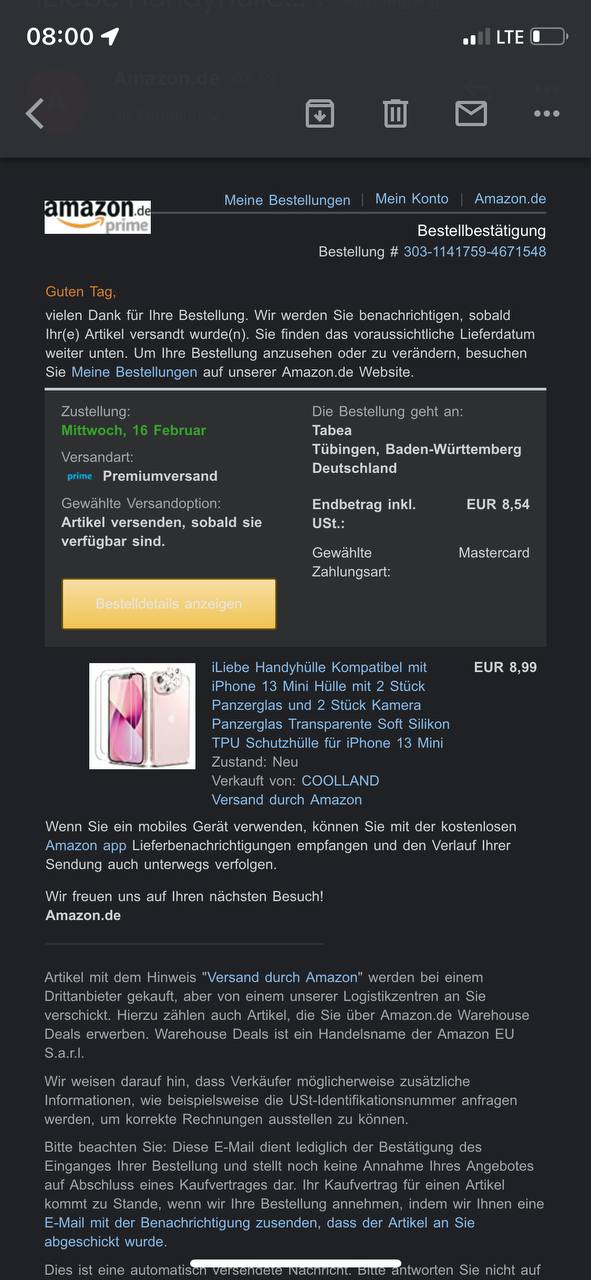591x1280 pixels.
Task: Open the iLiebe Handyhülle product title link
Action: coord(331,705)
